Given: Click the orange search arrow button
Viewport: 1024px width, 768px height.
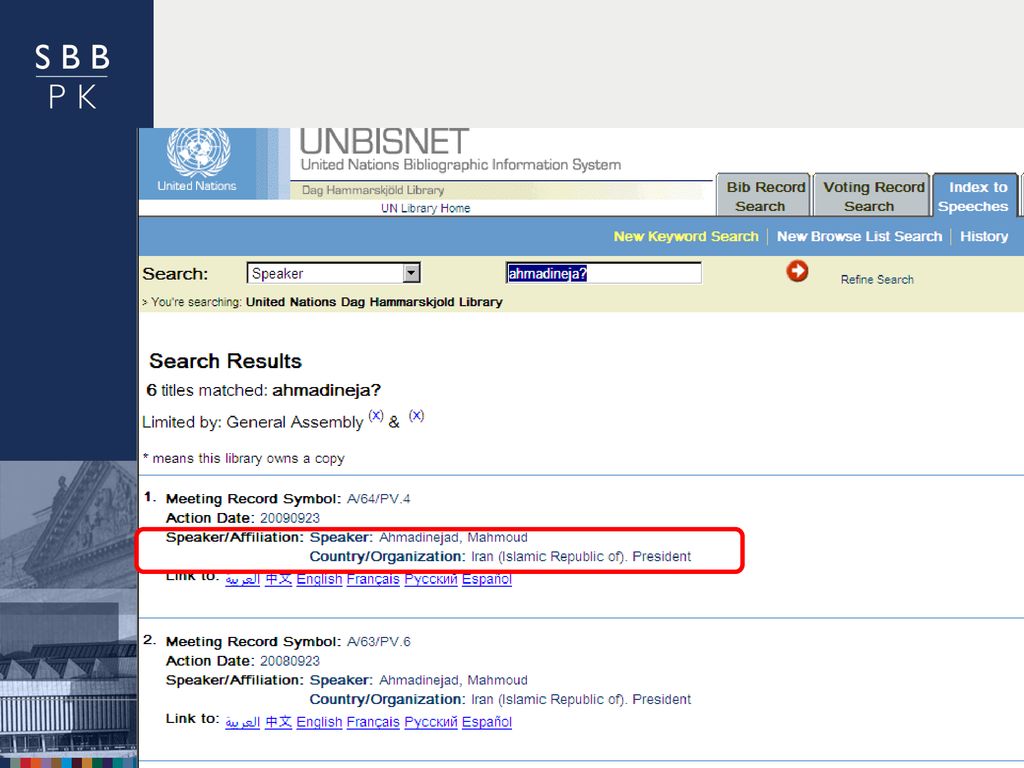Looking at the screenshot, I should [797, 271].
